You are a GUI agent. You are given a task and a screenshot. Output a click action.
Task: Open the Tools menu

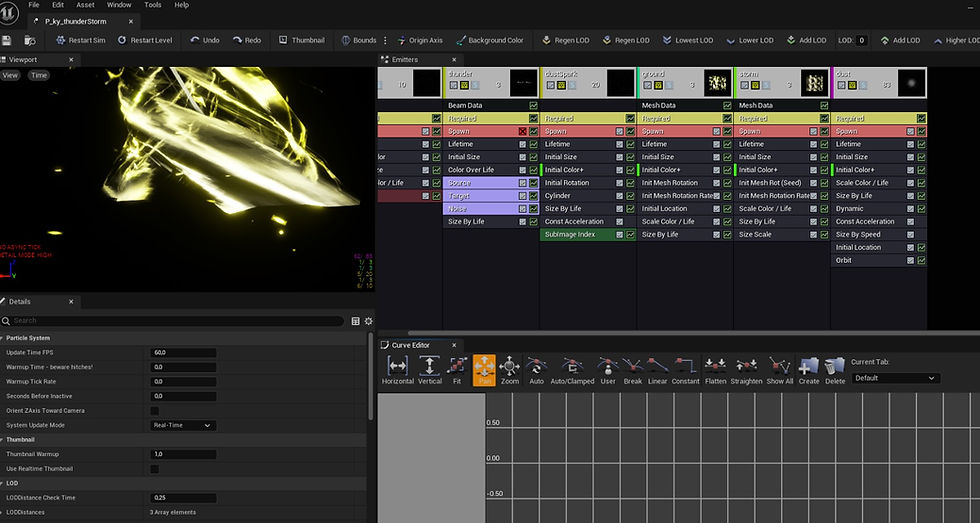pos(152,4)
